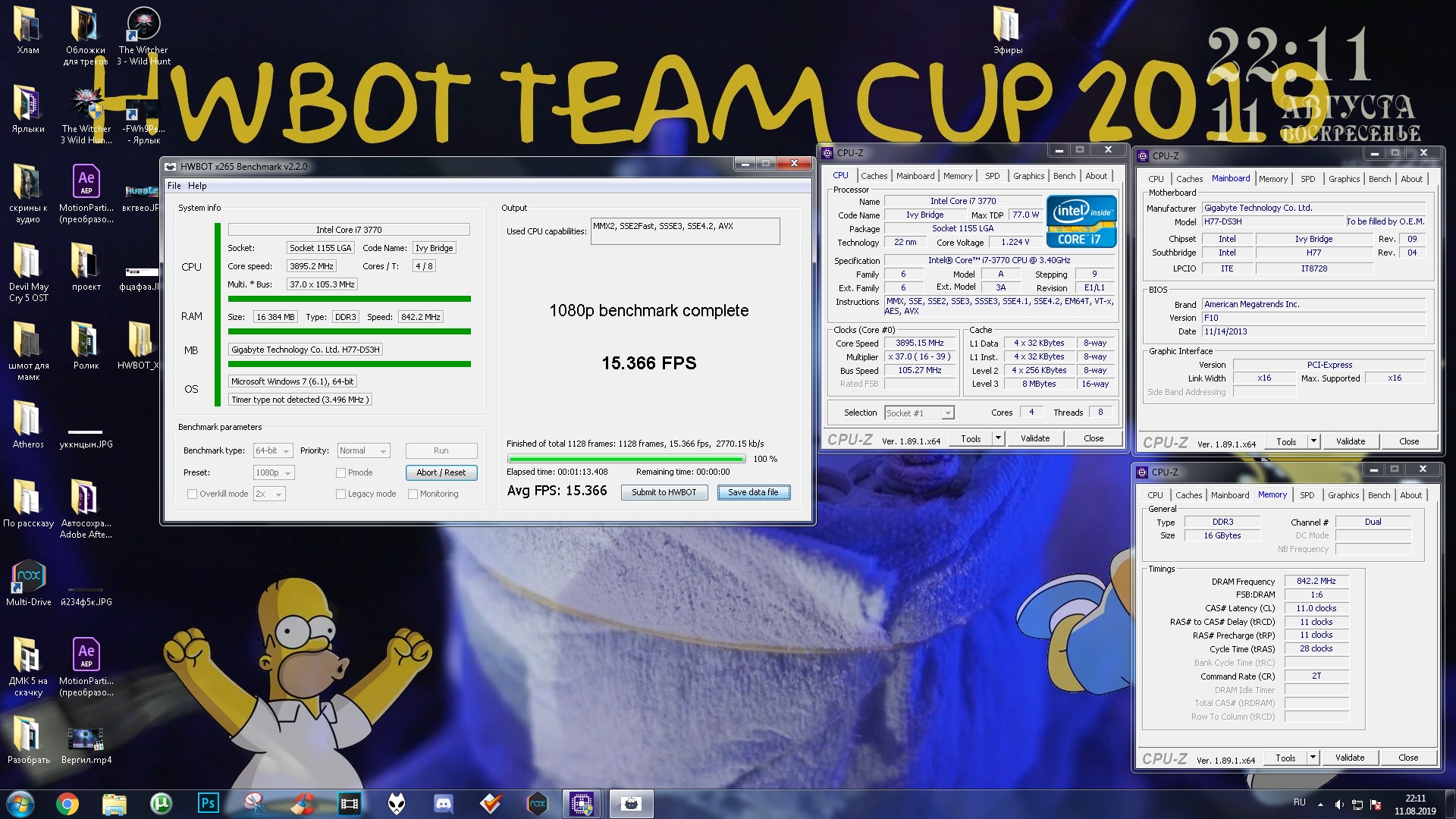Click Validate in CPU tab CPU-Z window

click(1035, 438)
